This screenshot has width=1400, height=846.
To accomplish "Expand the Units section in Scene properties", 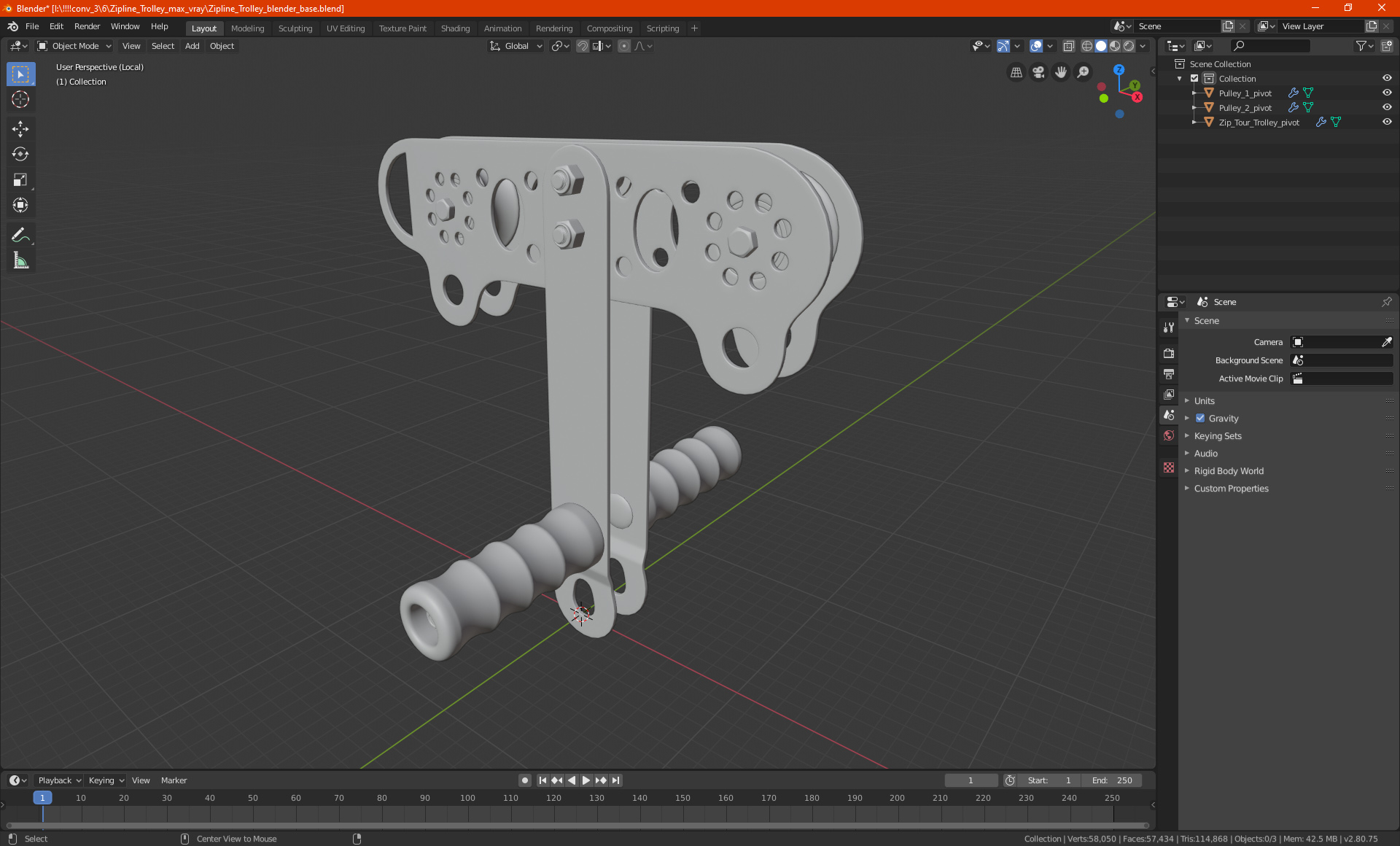I will [1204, 400].
